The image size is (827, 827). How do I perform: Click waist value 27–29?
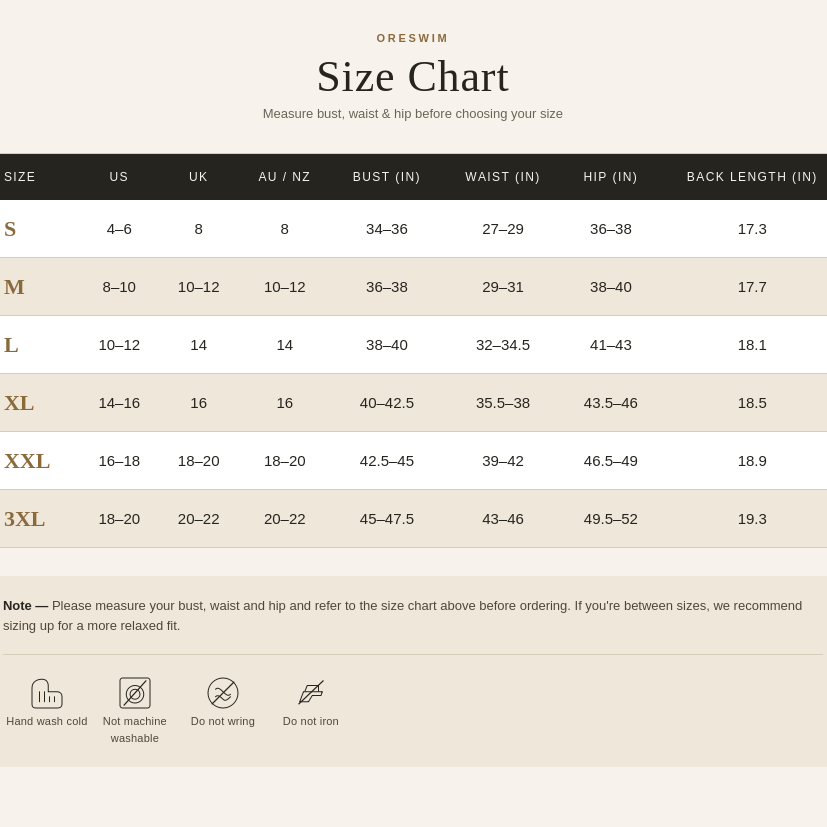pyautogui.click(x=503, y=229)
